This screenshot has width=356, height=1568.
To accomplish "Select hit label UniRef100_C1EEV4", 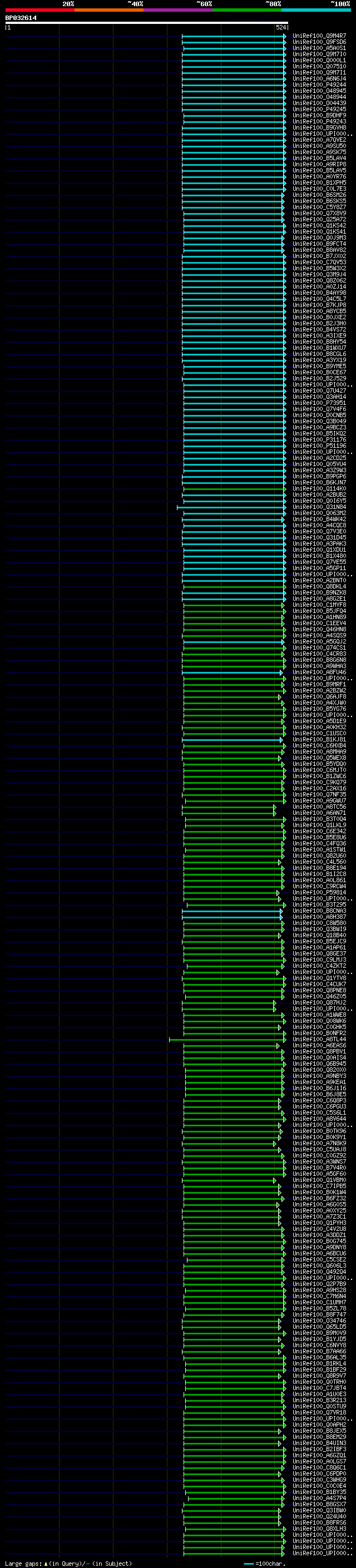I will point(319,624).
